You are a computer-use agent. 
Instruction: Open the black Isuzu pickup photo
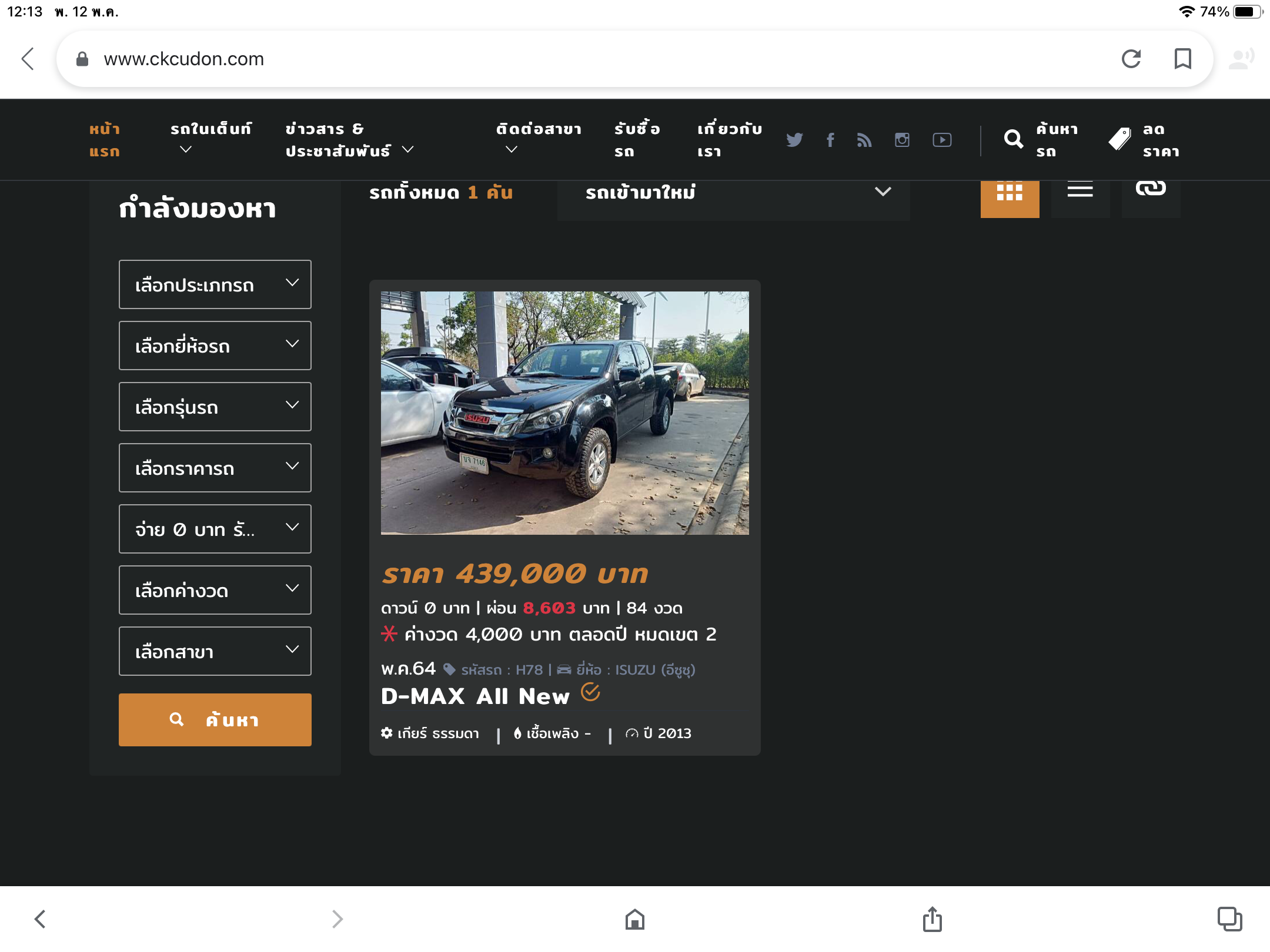point(564,413)
